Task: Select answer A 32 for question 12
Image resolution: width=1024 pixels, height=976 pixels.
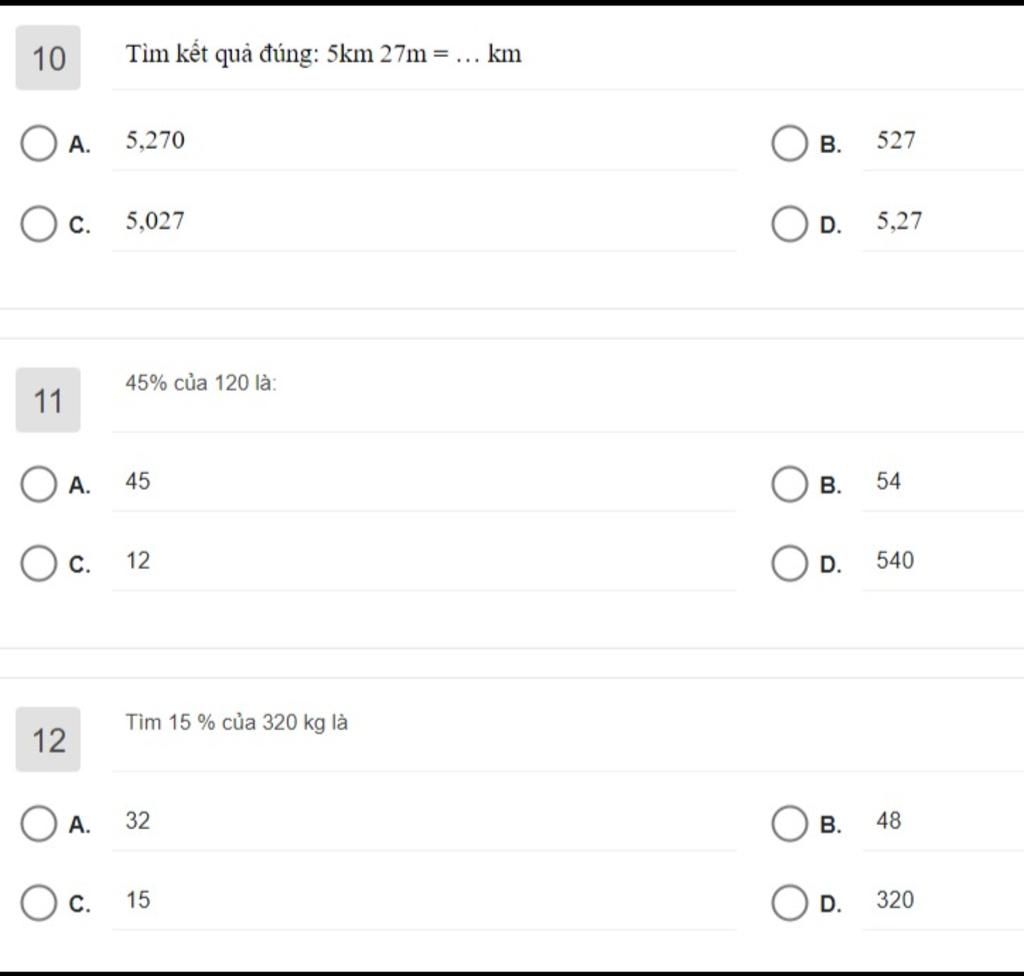Action: point(39,823)
